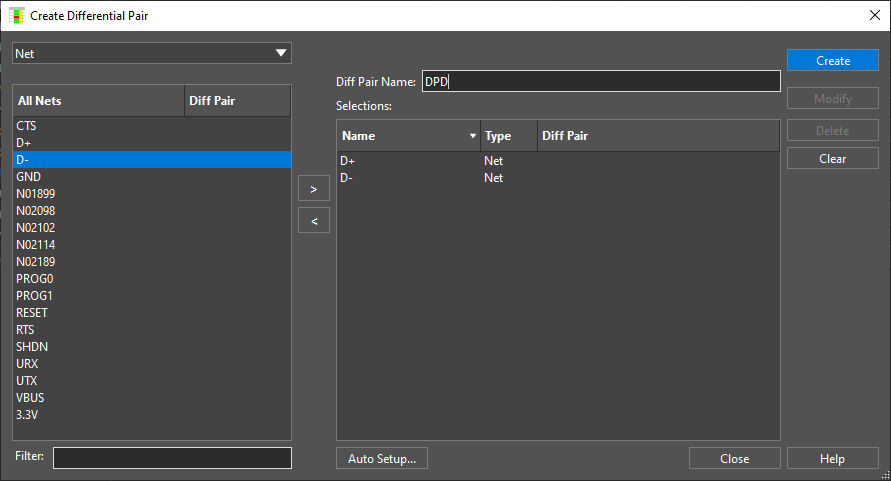Open Auto Setup dialog

coord(382,459)
